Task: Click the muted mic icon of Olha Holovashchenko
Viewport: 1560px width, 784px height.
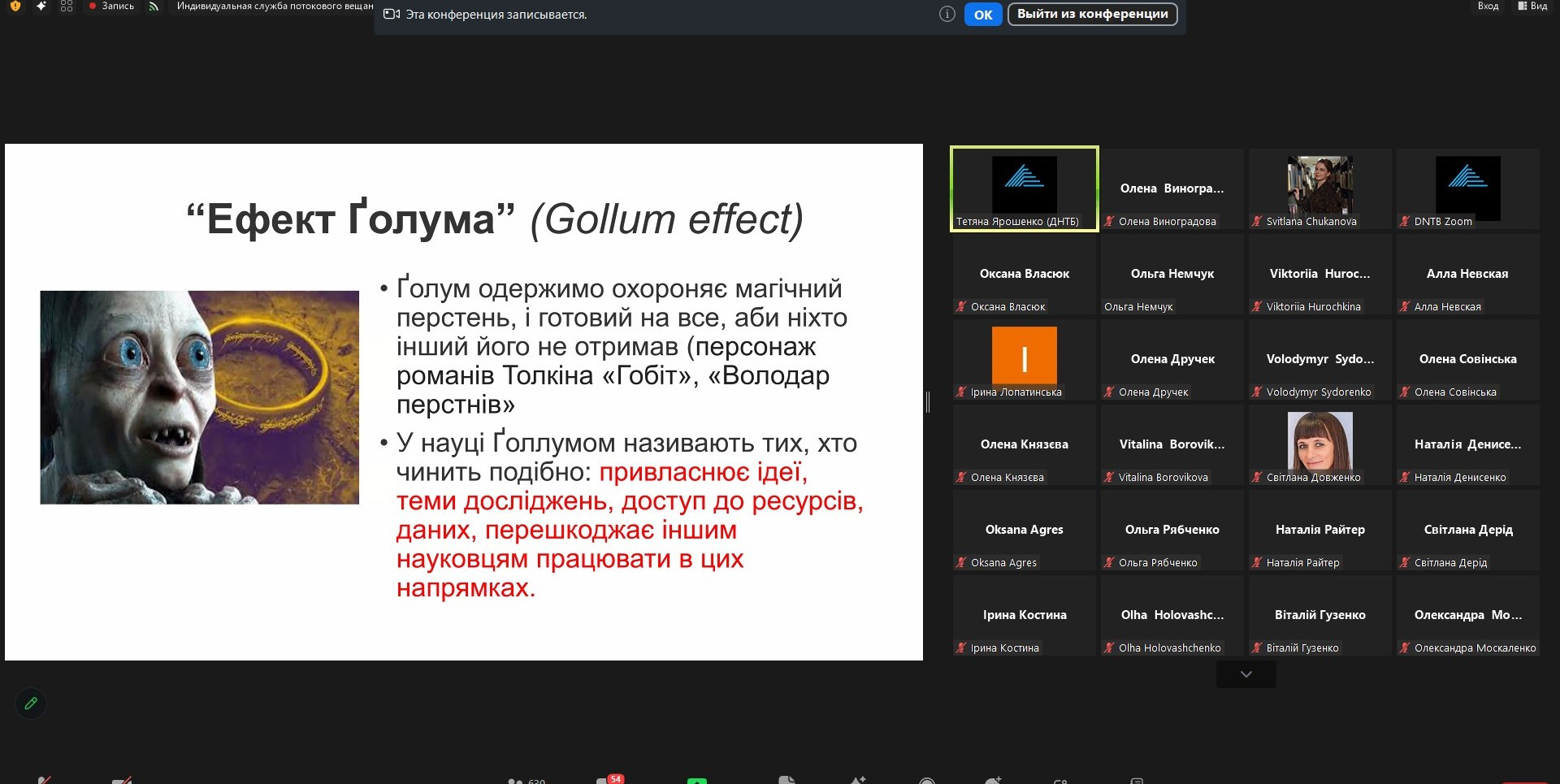Action: point(1109,648)
